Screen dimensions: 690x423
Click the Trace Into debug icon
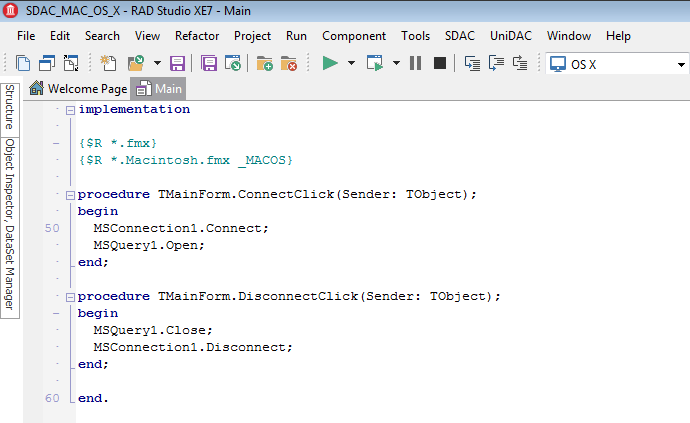pos(472,63)
